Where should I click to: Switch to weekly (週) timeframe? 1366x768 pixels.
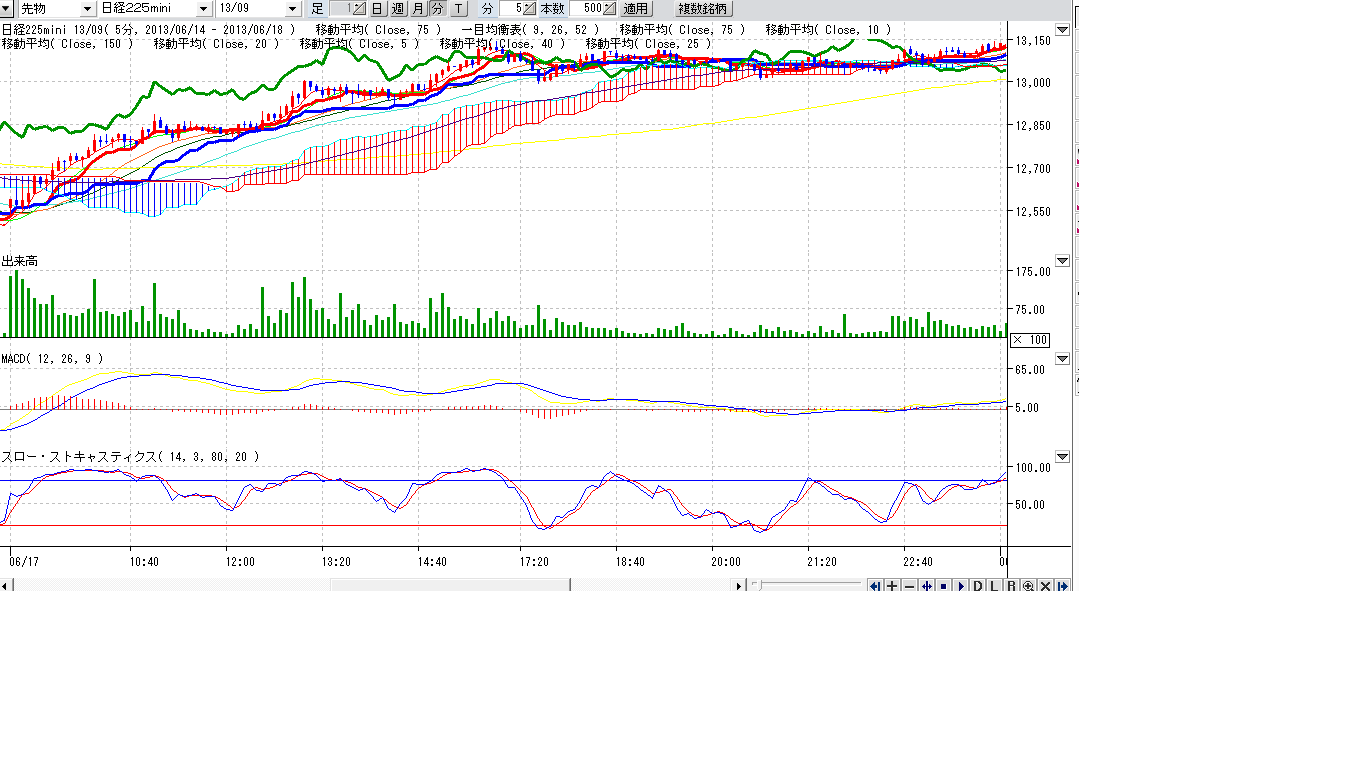[397, 8]
